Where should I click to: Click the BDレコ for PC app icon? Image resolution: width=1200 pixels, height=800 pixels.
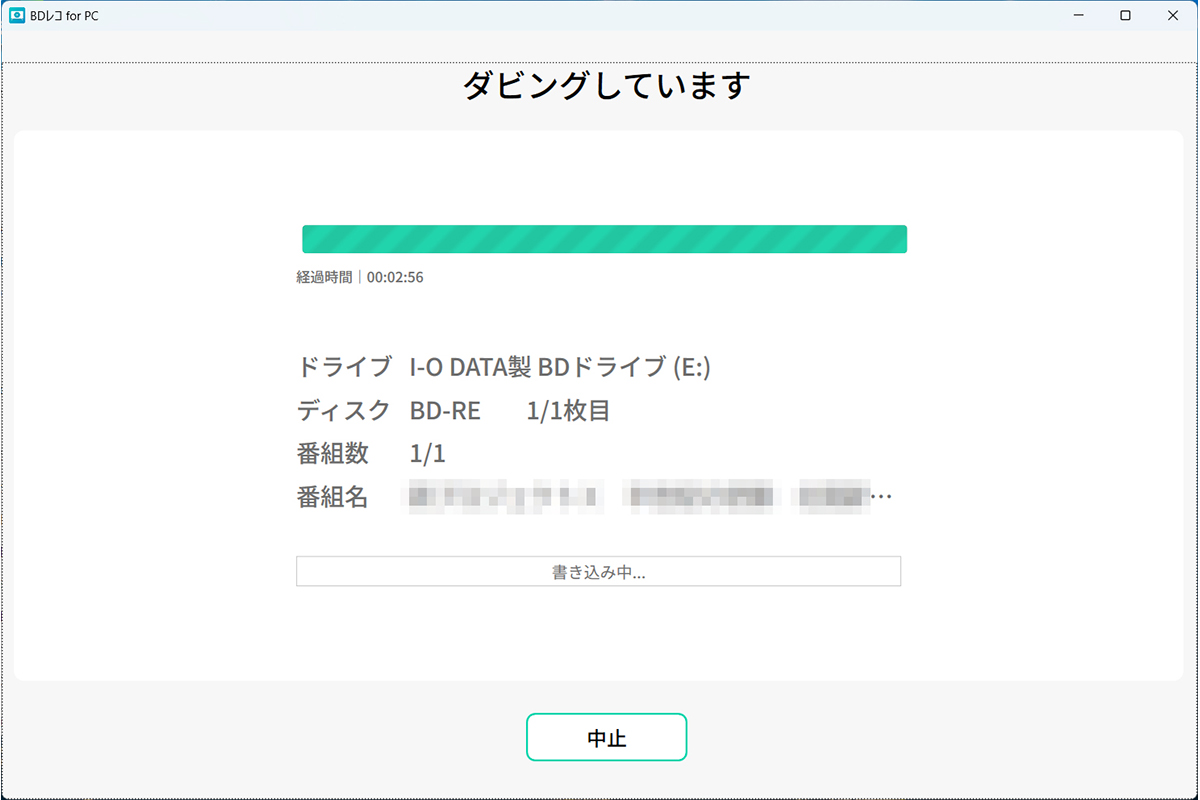[x=17, y=15]
